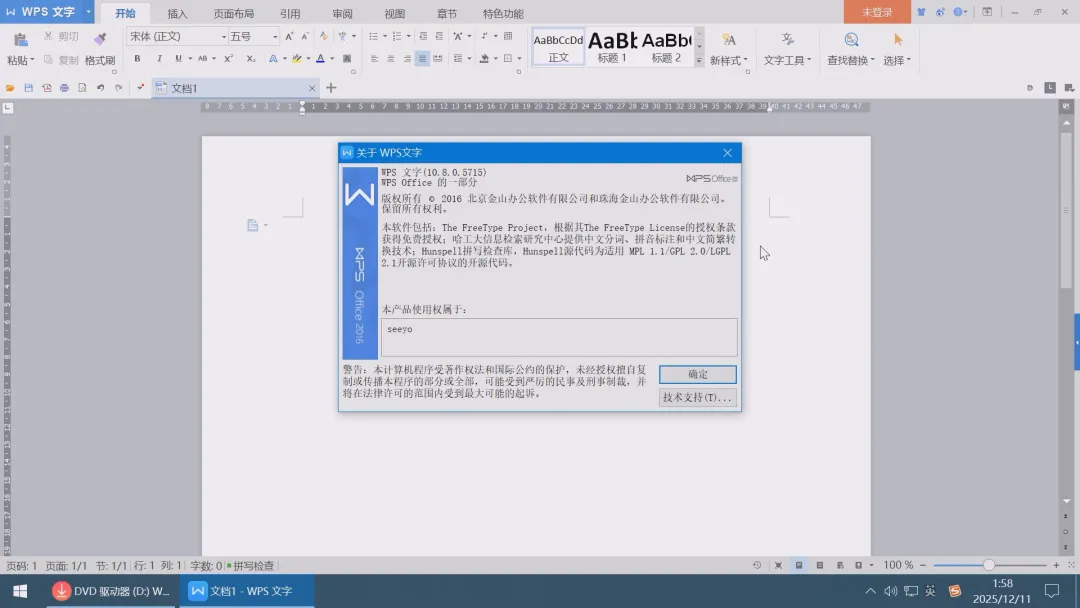Clear formatting with eraser icon
Viewport: 1080px width, 608px height.
pyautogui.click(x=323, y=36)
